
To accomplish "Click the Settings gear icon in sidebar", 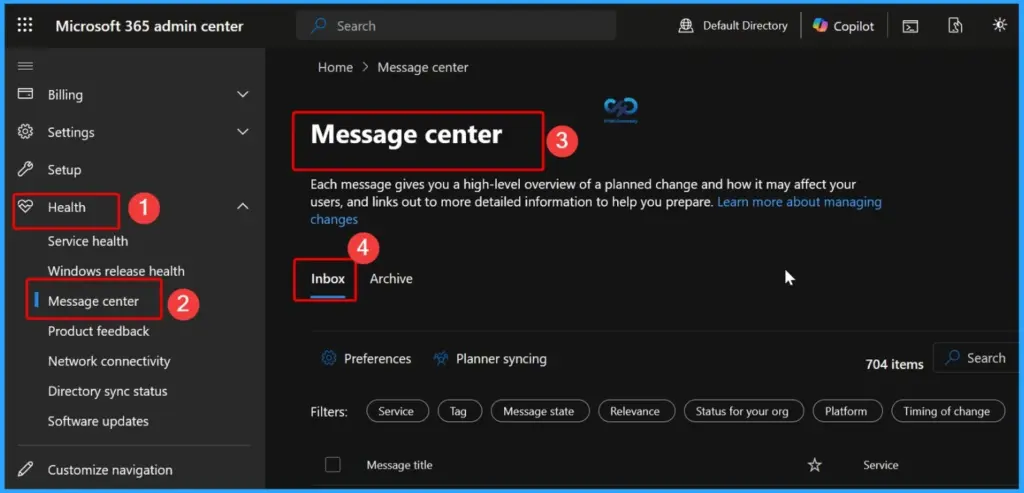I will (25, 132).
